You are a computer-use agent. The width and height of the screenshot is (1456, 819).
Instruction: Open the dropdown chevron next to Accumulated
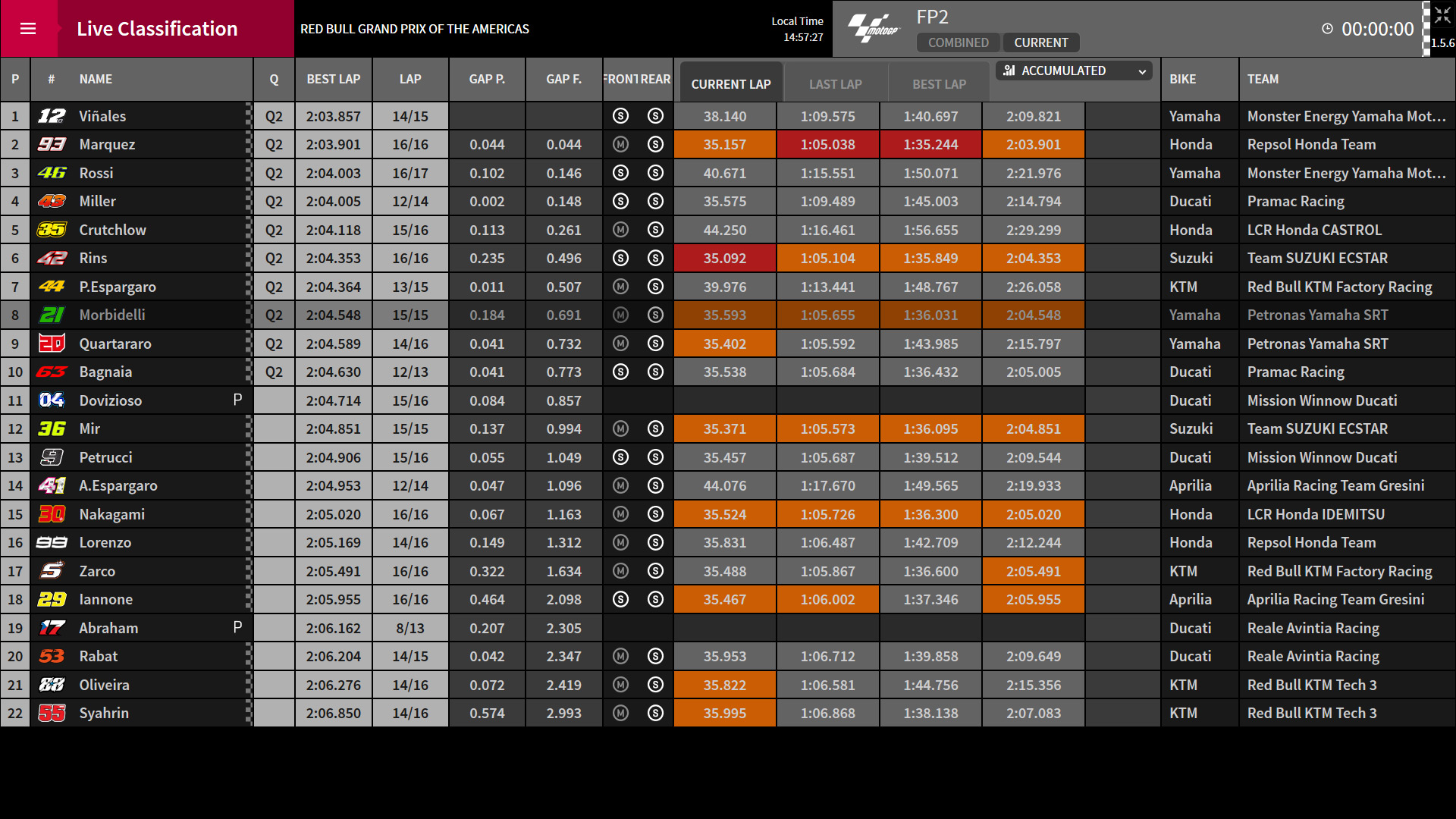click(1142, 71)
